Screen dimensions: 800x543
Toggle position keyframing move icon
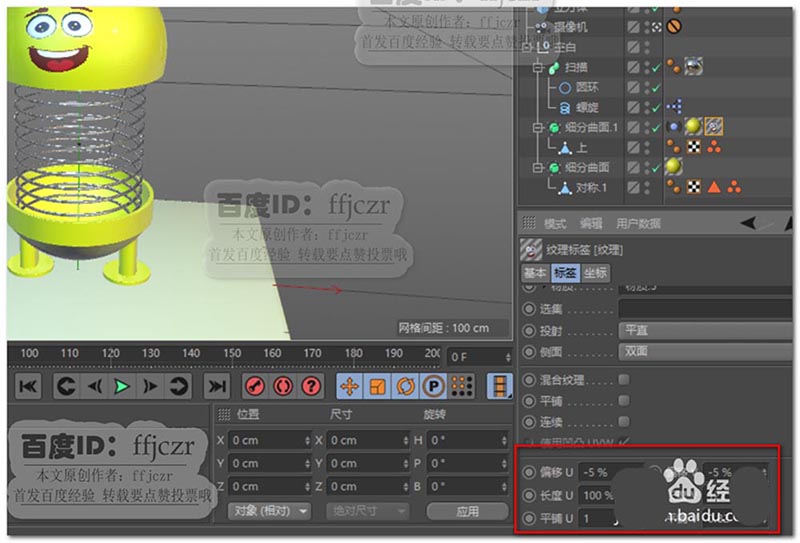coord(349,386)
